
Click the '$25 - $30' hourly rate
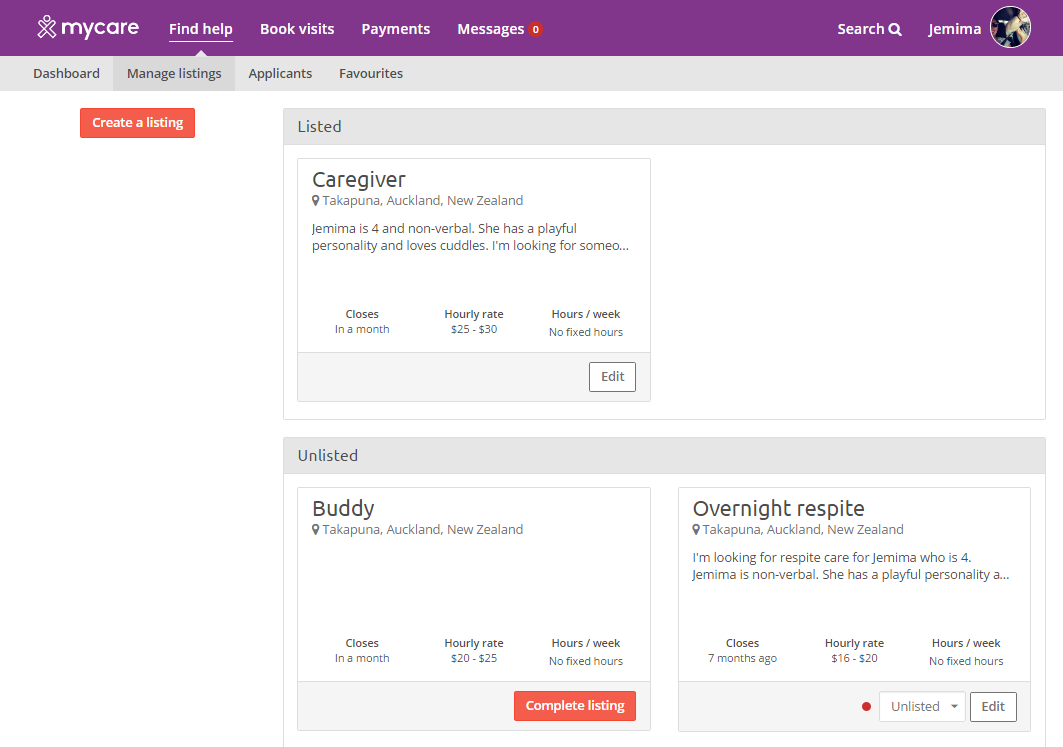[474, 329]
